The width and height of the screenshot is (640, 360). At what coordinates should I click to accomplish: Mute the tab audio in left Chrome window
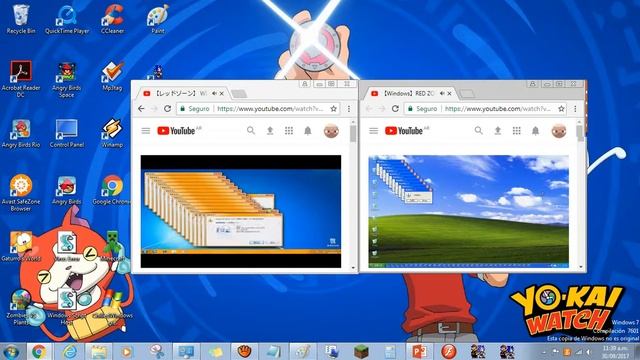click(214, 93)
